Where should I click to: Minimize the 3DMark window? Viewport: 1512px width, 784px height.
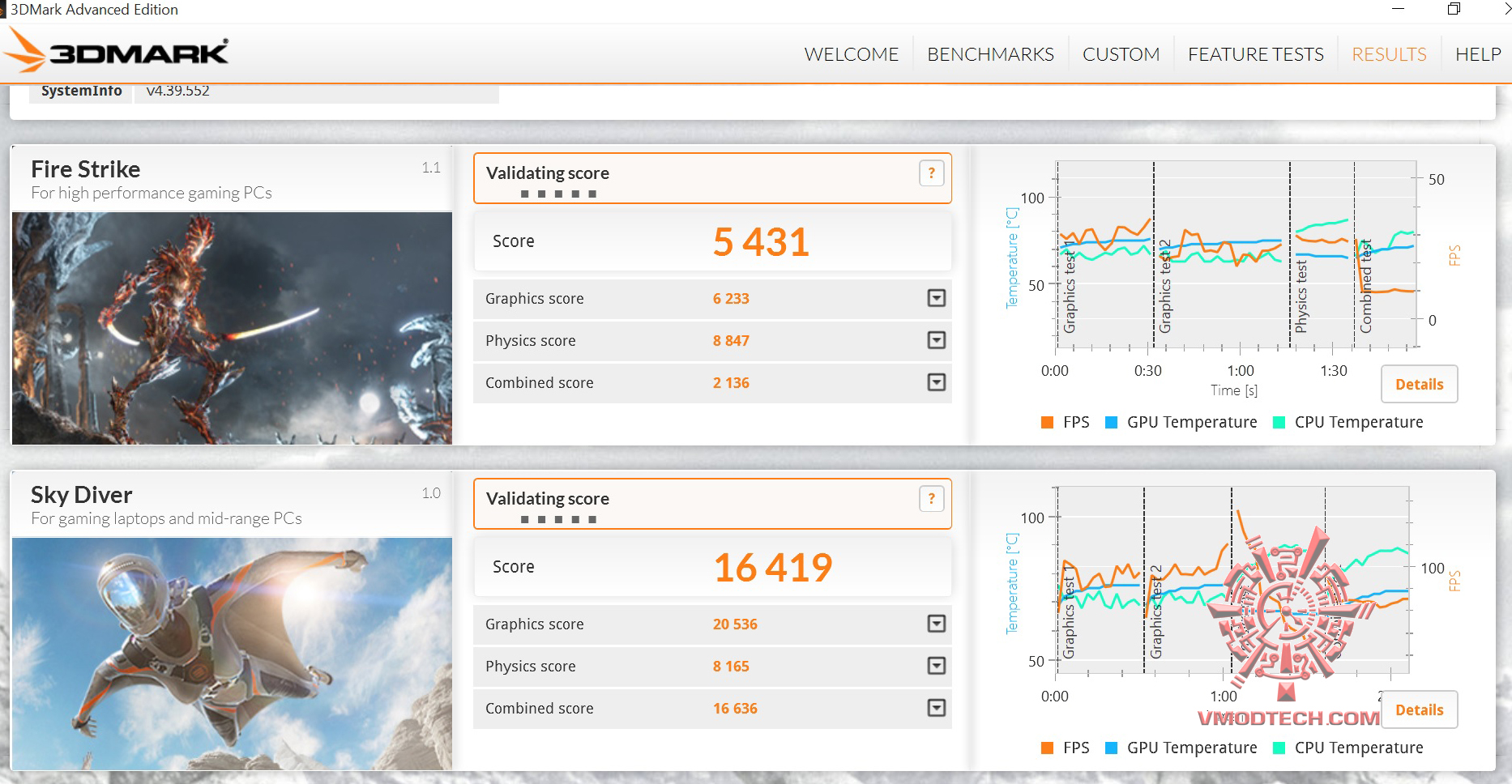[x=1398, y=9]
